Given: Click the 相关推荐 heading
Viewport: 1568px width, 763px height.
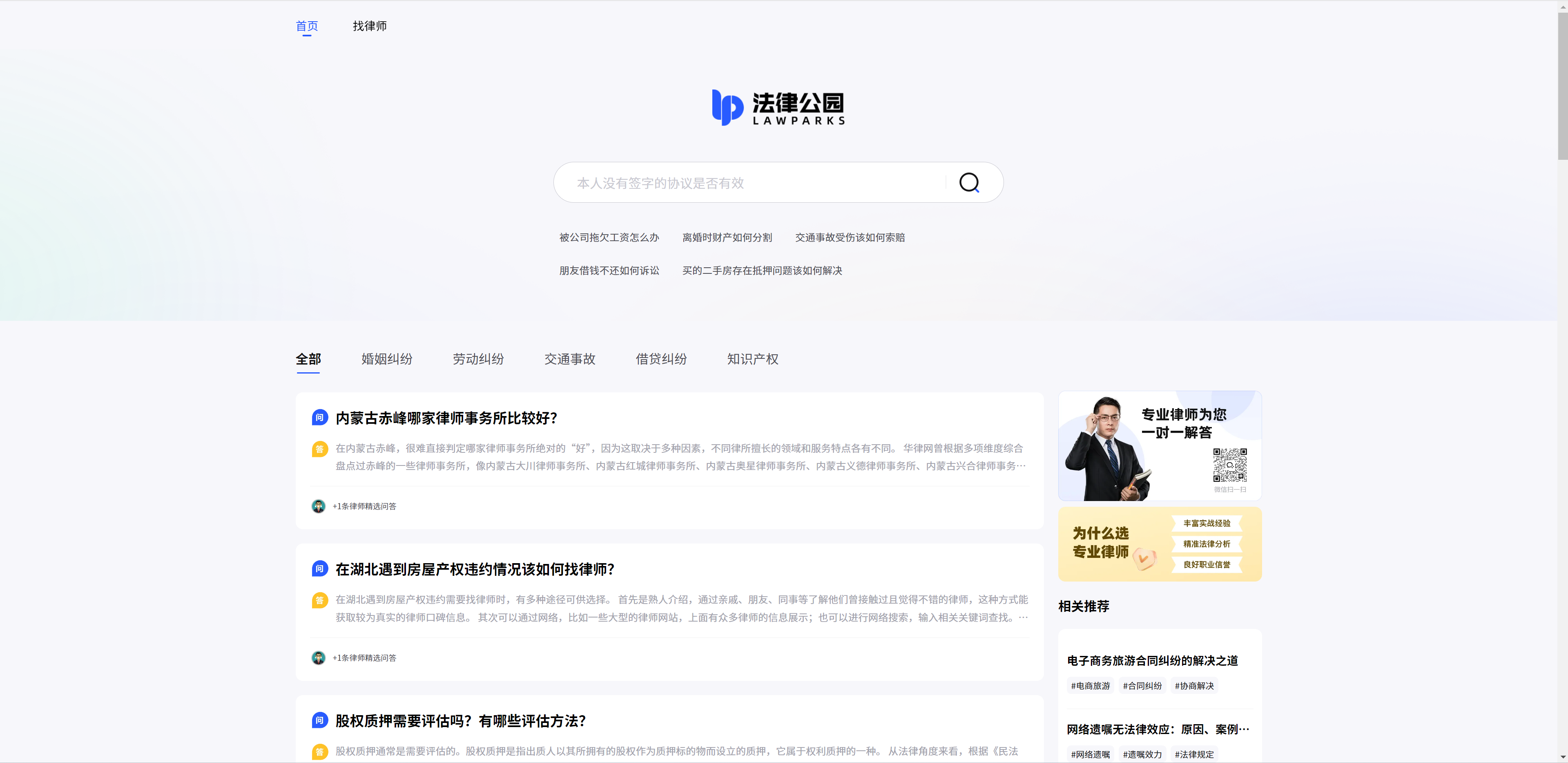Looking at the screenshot, I should (x=1084, y=606).
